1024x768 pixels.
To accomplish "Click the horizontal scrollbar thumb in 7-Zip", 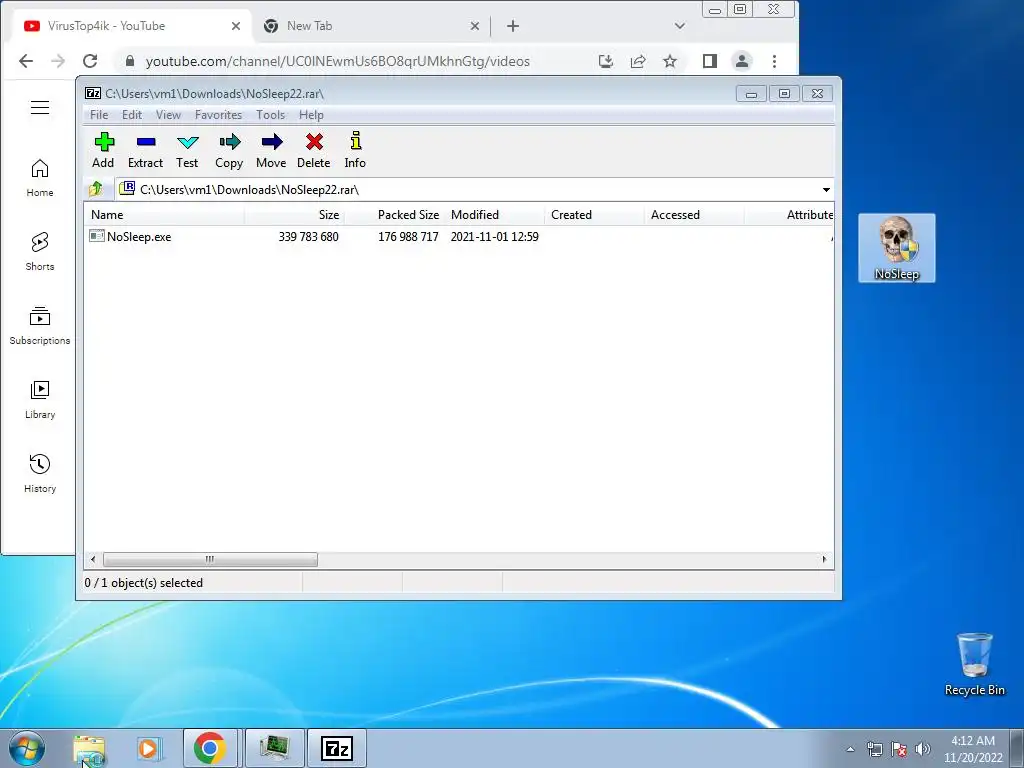I will tap(210, 560).
